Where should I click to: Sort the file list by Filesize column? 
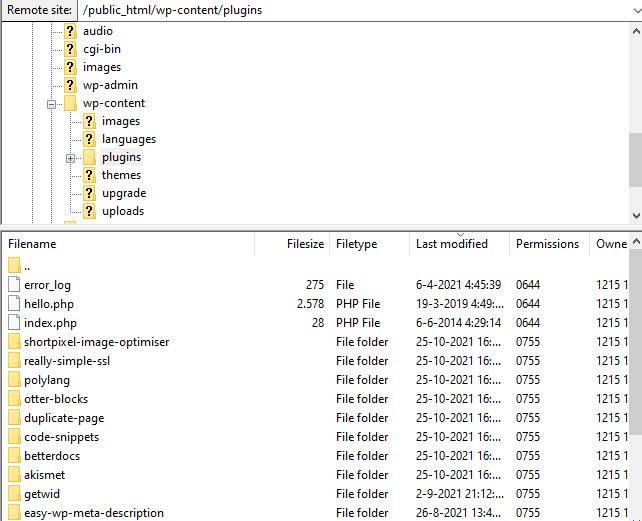click(x=292, y=244)
